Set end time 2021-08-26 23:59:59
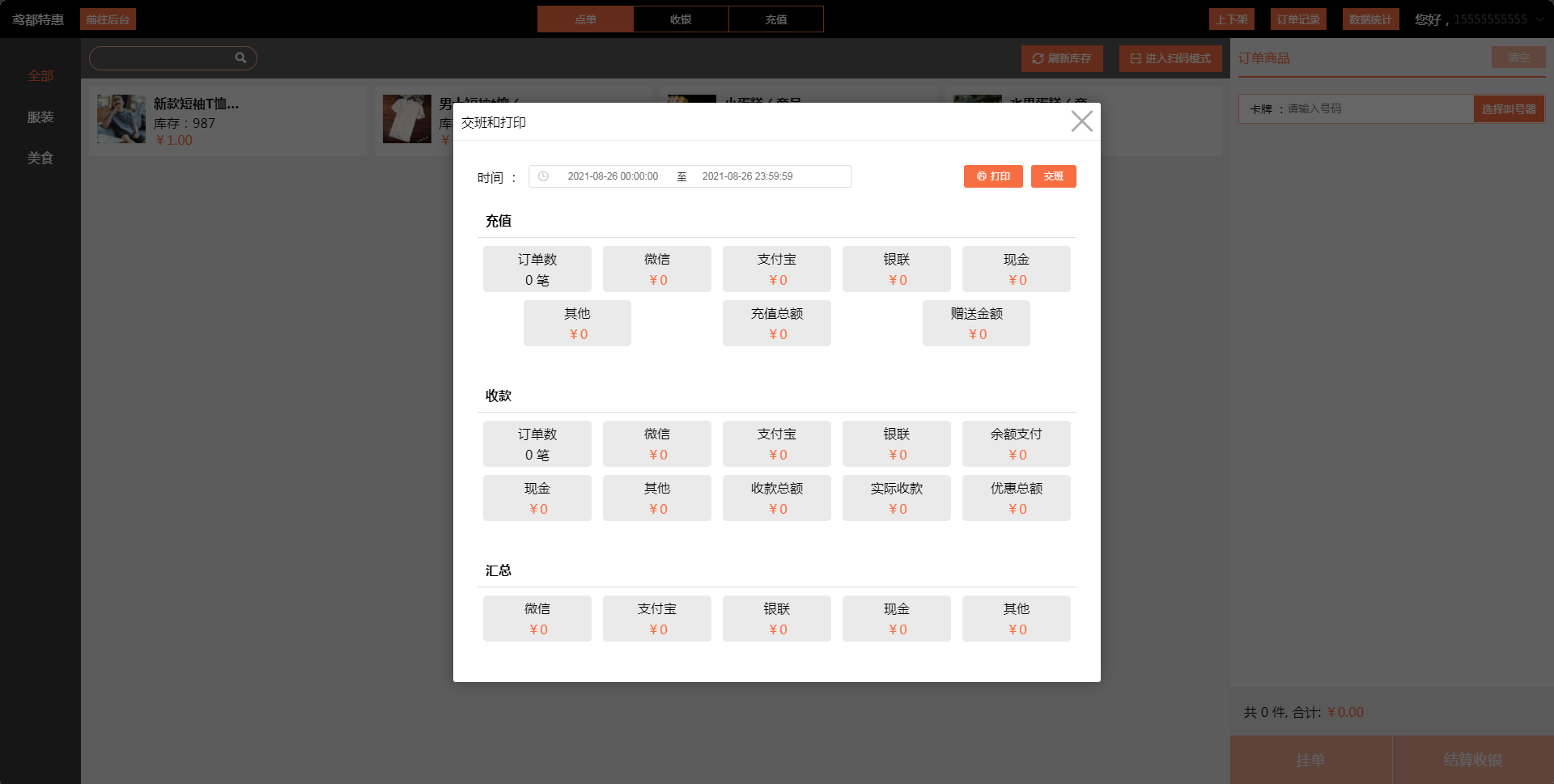The width and height of the screenshot is (1554, 784). pos(747,176)
